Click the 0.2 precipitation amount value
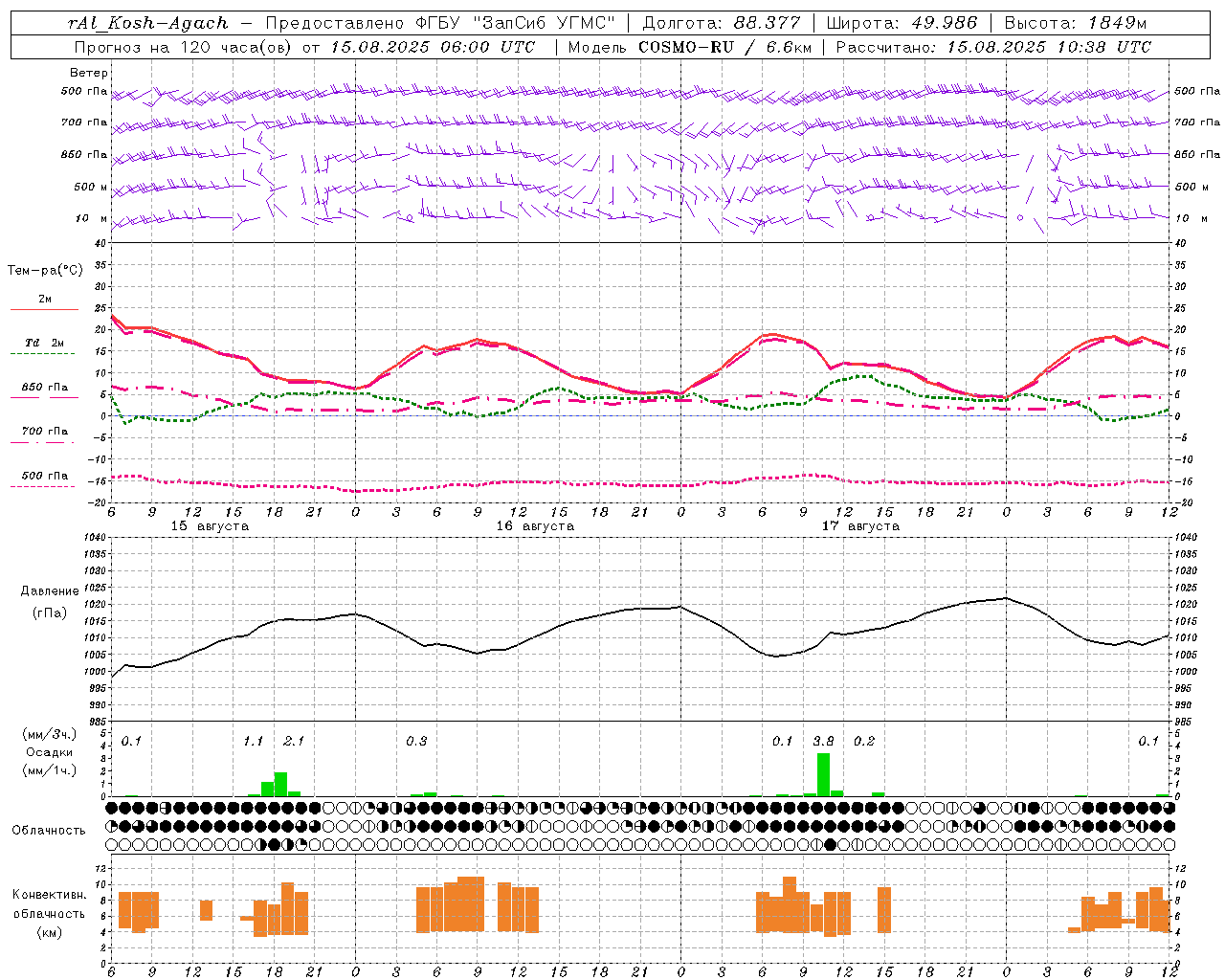1225x980 pixels. [x=864, y=741]
